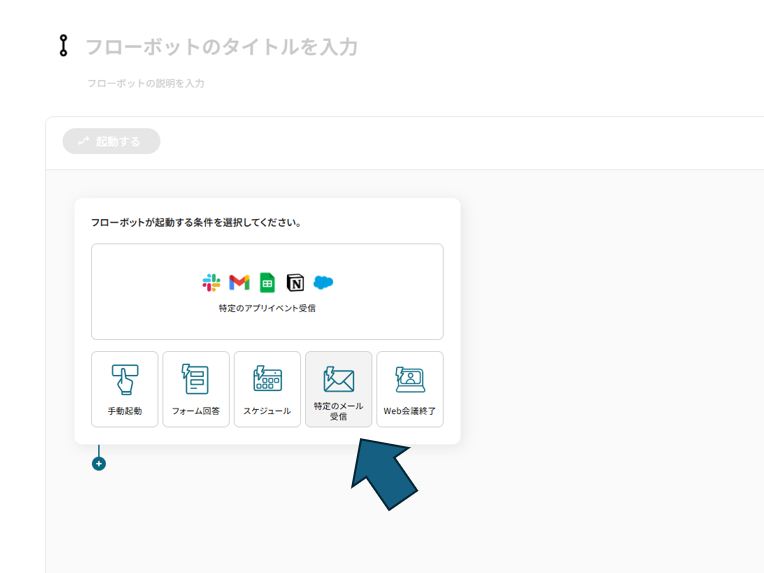Pick the スケジュール calendar trigger icon
Viewport: 764px width, 573px height.
pos(267,379)
